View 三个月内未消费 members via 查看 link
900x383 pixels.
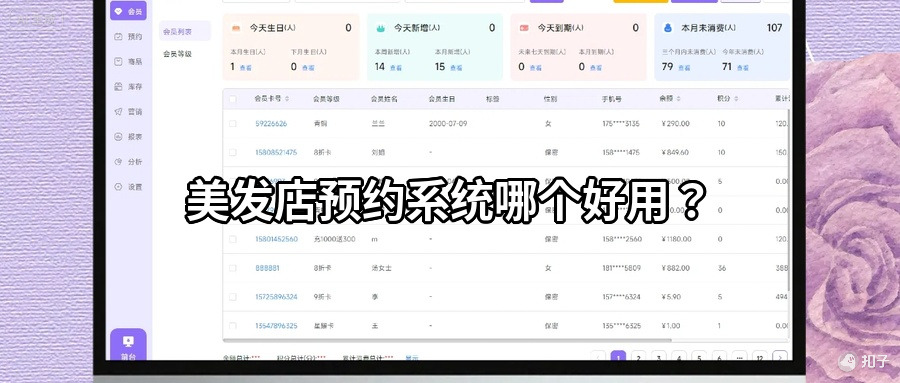click(x=684, y=67)
